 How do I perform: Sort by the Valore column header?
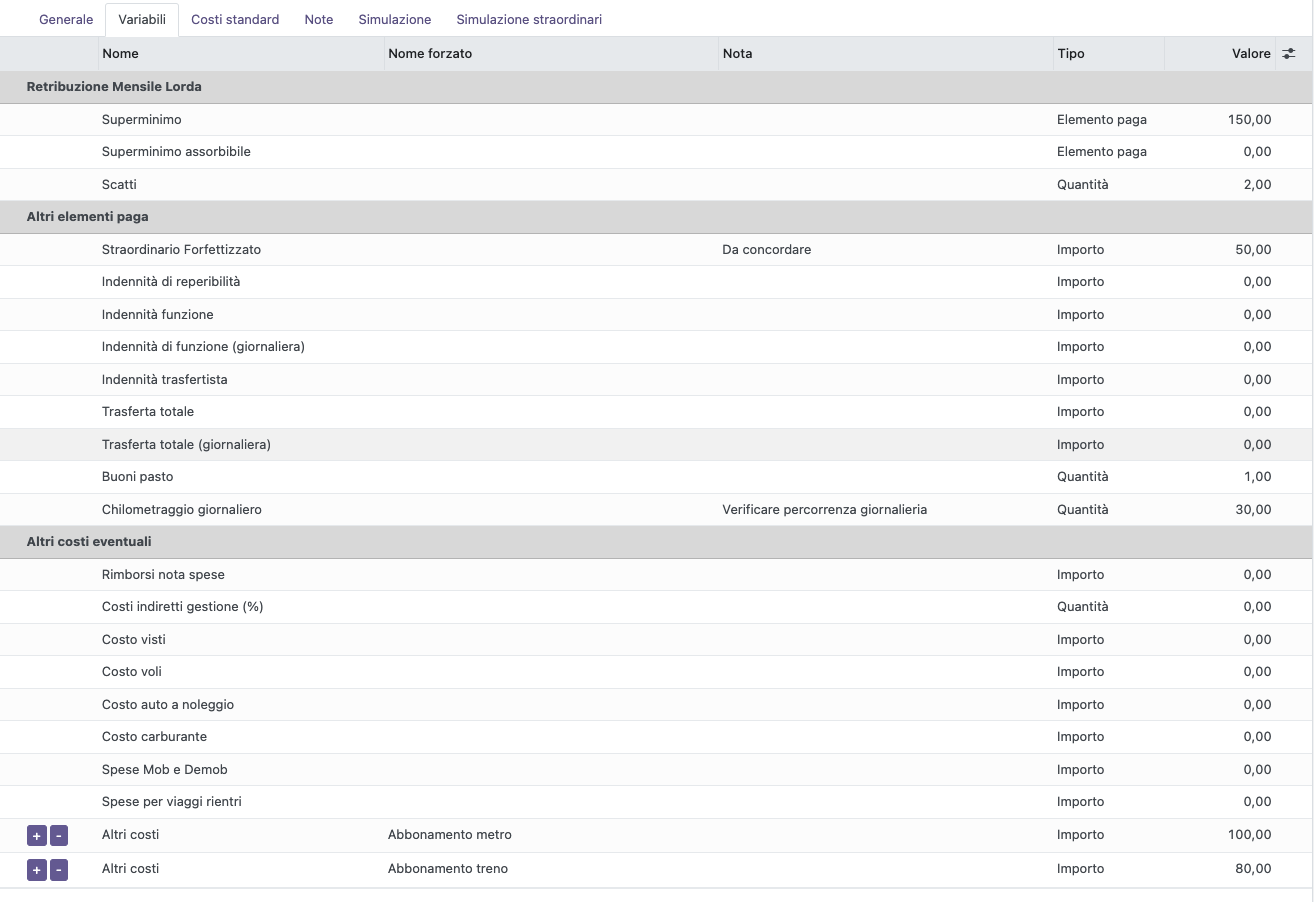[x=1250, y=54]
